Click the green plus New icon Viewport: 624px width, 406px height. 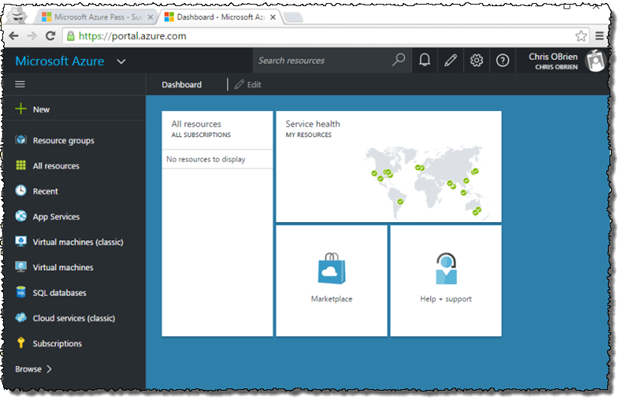pyautogui.click(x=21, y=109)
